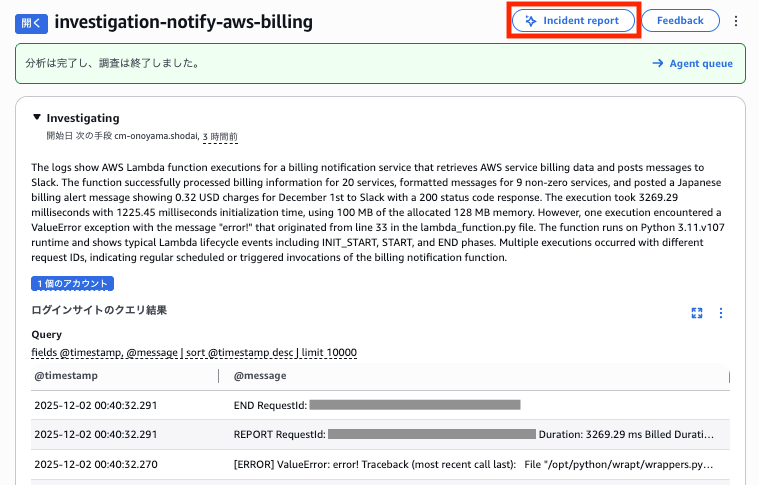The width and height of the screenshot is (759, 485).
Task: Click divider between @timestamp and @message columns
Action: (x=218, y=376)
